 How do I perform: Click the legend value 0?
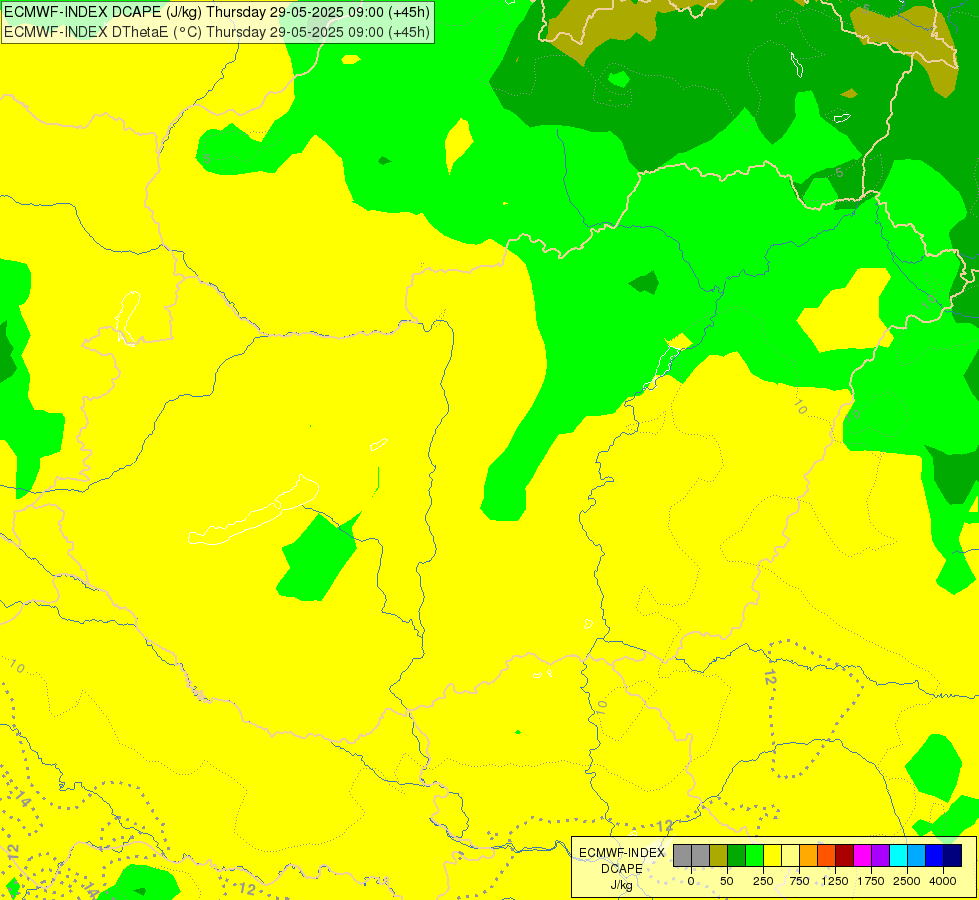pyautogui.click(x=691, y=881)
